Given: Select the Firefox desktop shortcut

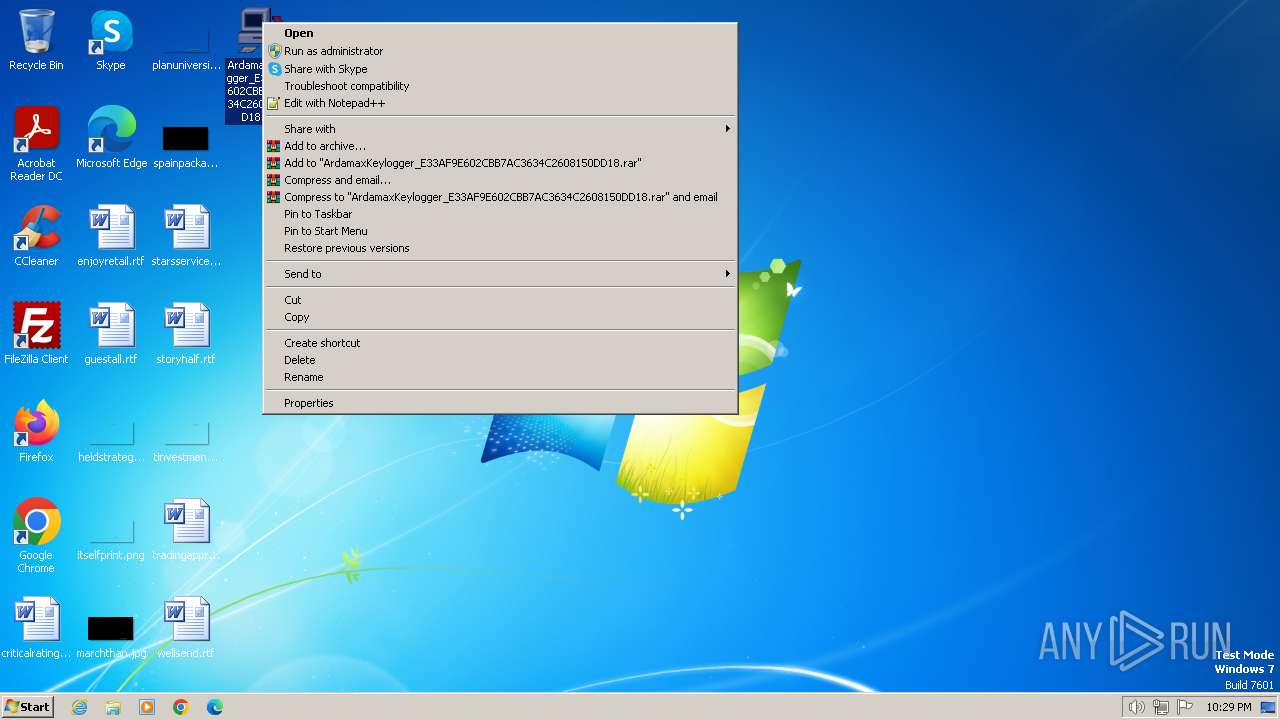Looking at the screenshot, I should (36, 432).
